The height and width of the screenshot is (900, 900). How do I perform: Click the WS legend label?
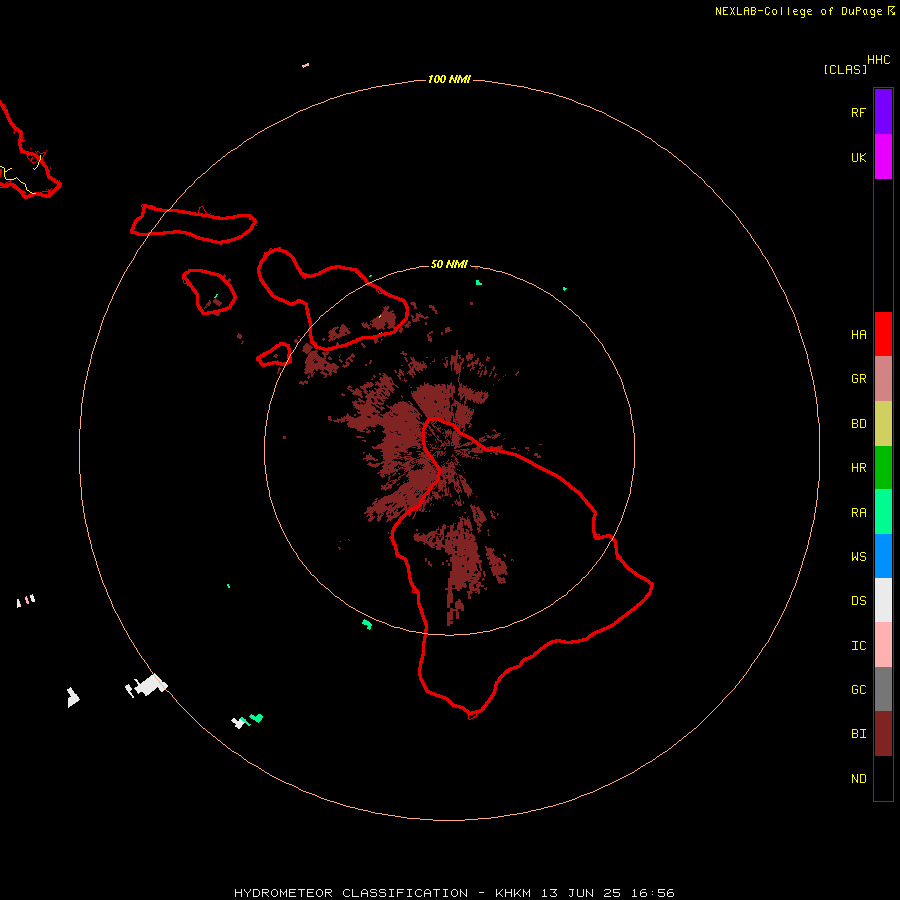point(858,556)
